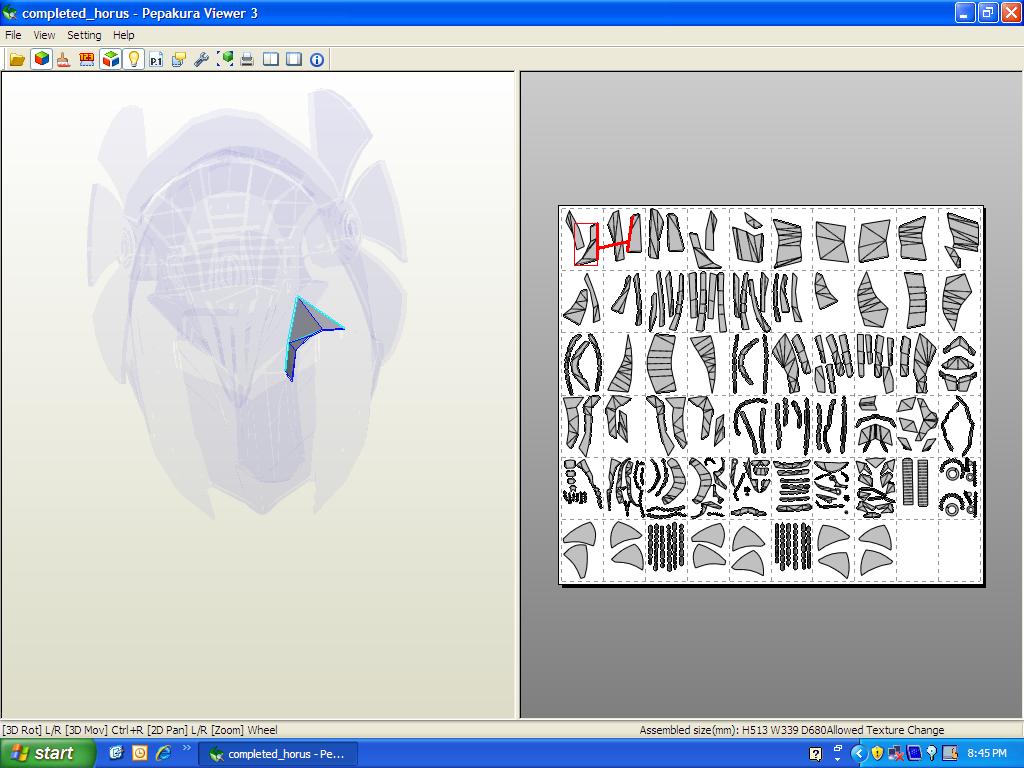The image size is (1024, 768).
Task: Open the File menu
Action: coord(13,35)
